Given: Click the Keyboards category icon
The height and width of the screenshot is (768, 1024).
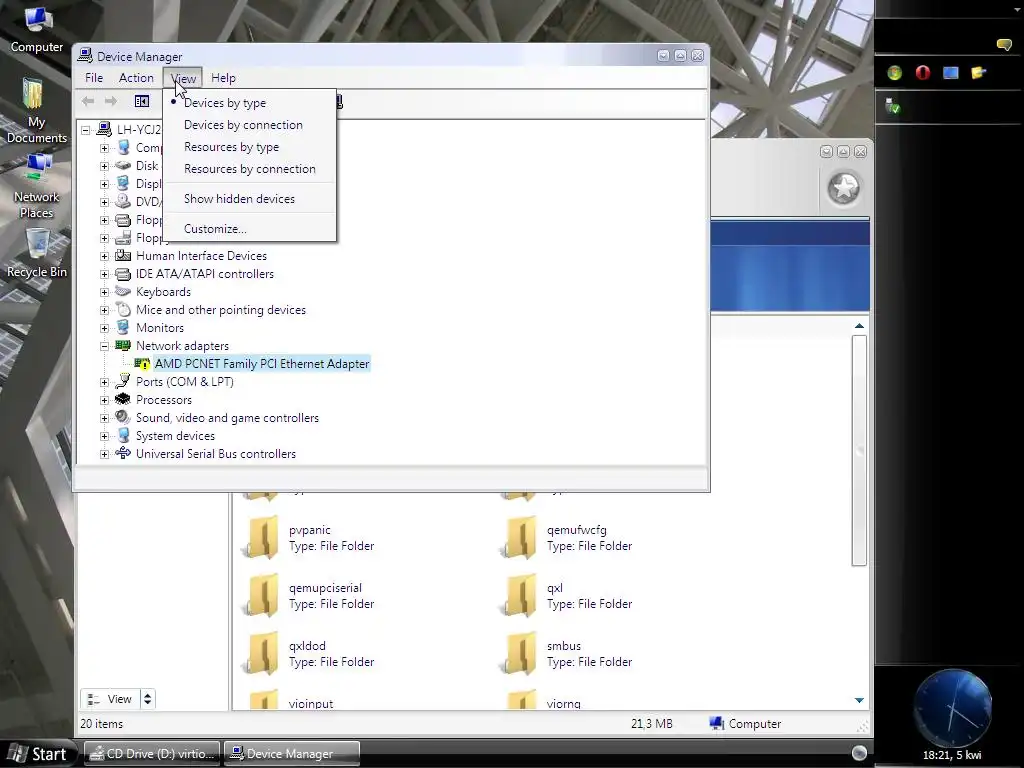Looking at the screenshot, I should pyautogui.click(x=123, y=291).
